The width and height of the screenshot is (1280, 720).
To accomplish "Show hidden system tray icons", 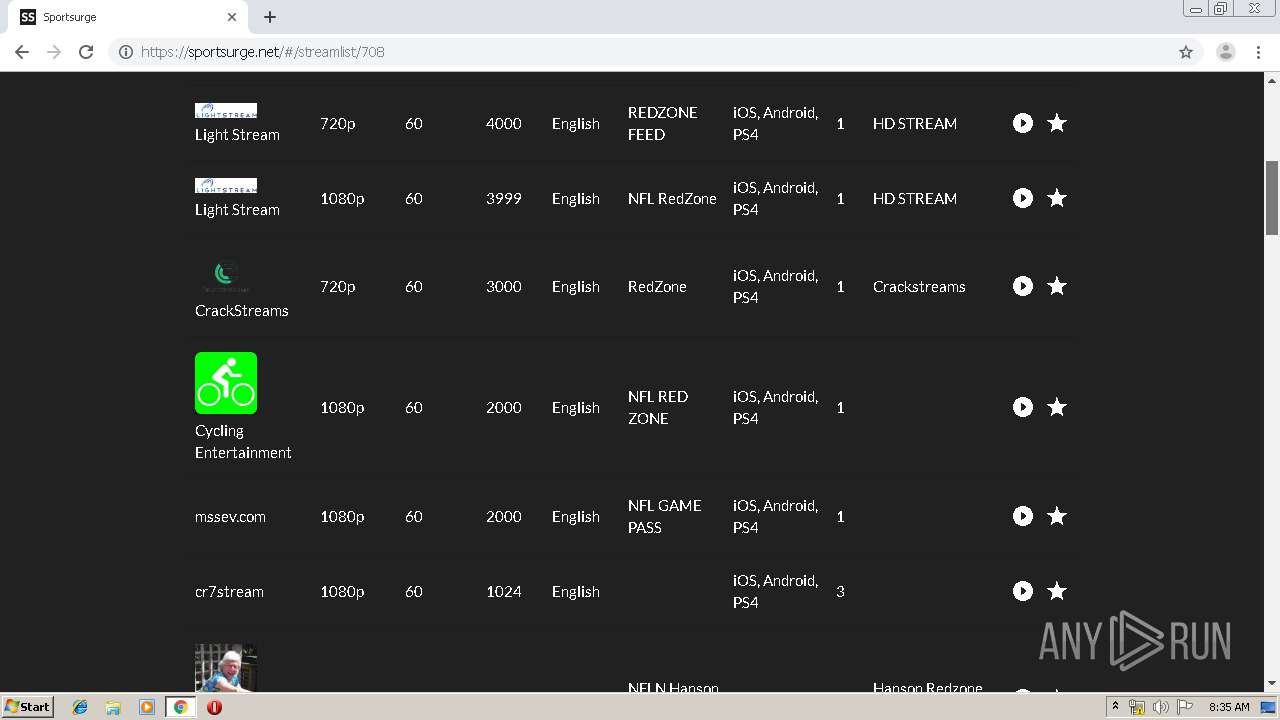I will coord(1115,707).
